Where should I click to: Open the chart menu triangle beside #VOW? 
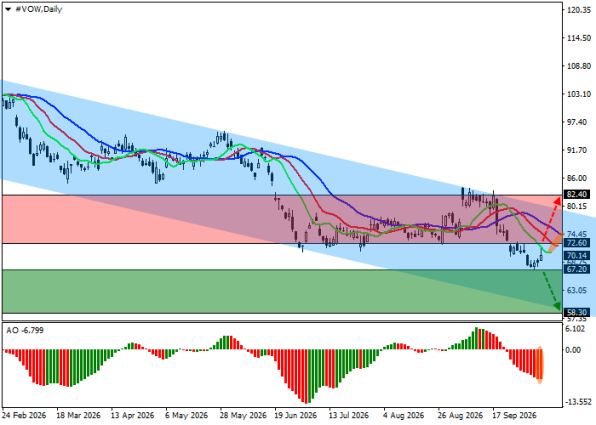click(8, 10)
